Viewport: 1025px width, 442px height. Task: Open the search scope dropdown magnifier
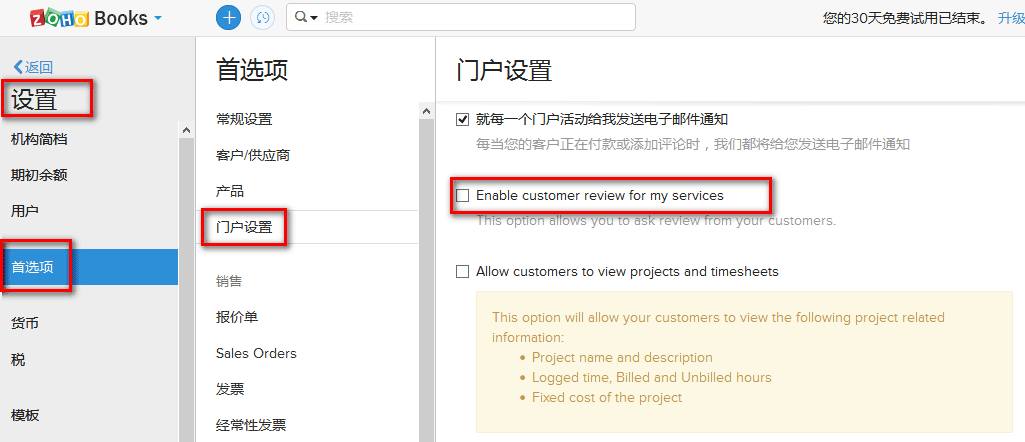pyautogui.click(x=305, y=18)
